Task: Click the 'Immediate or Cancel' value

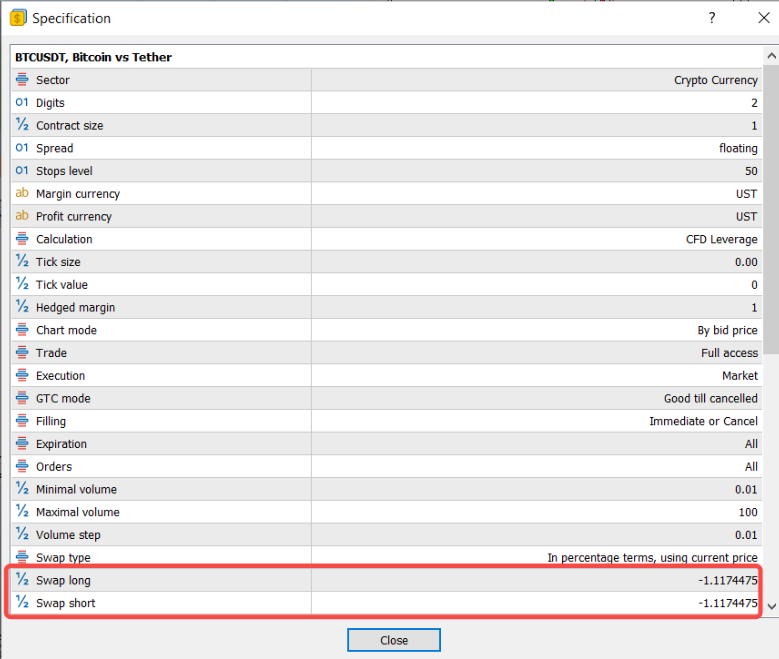Action: [703, 421]
